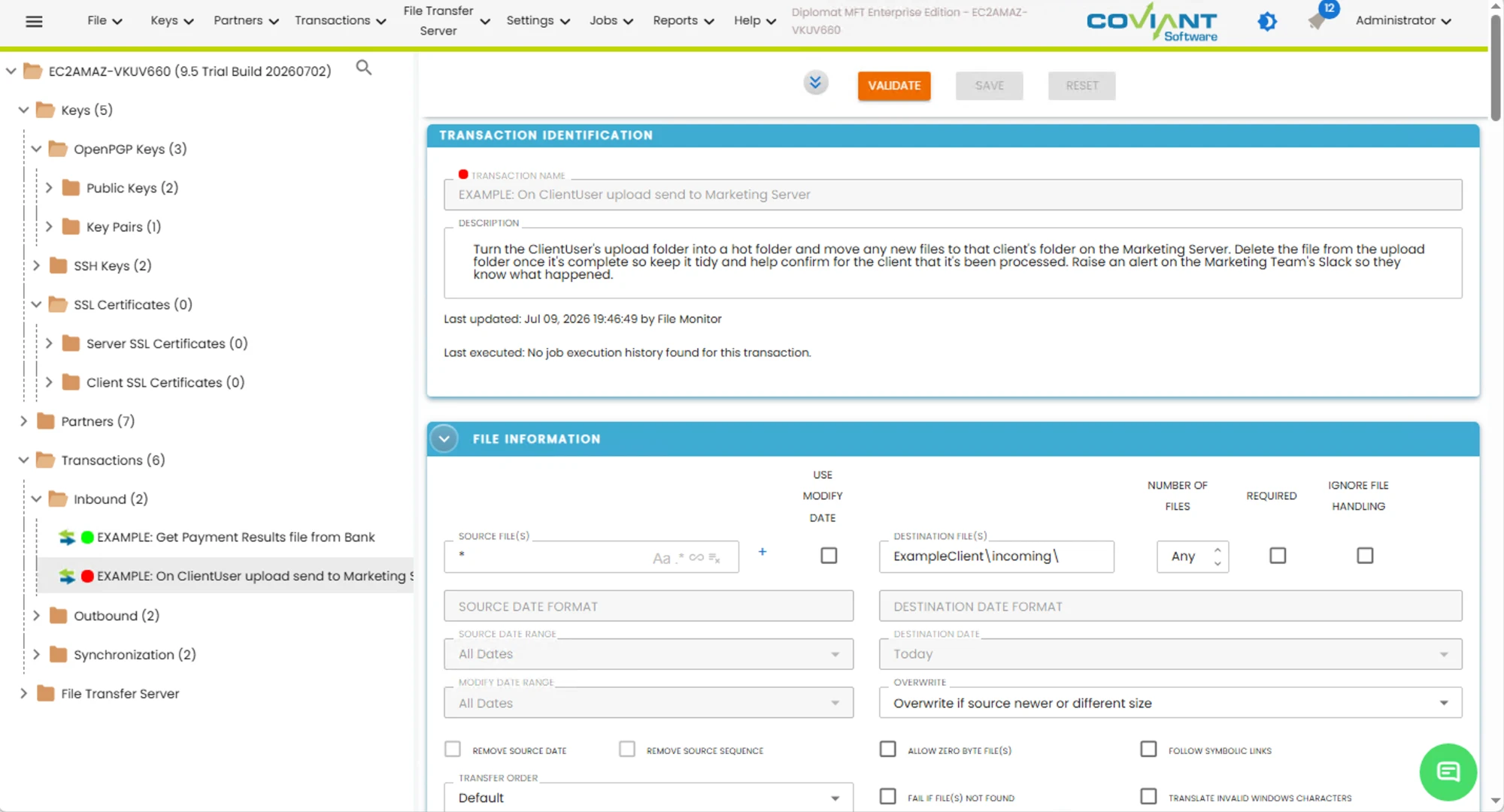The image size is (1504, 812).
Task: Click the double-chevron expand-all sections icon
Action: click(815, 83)
